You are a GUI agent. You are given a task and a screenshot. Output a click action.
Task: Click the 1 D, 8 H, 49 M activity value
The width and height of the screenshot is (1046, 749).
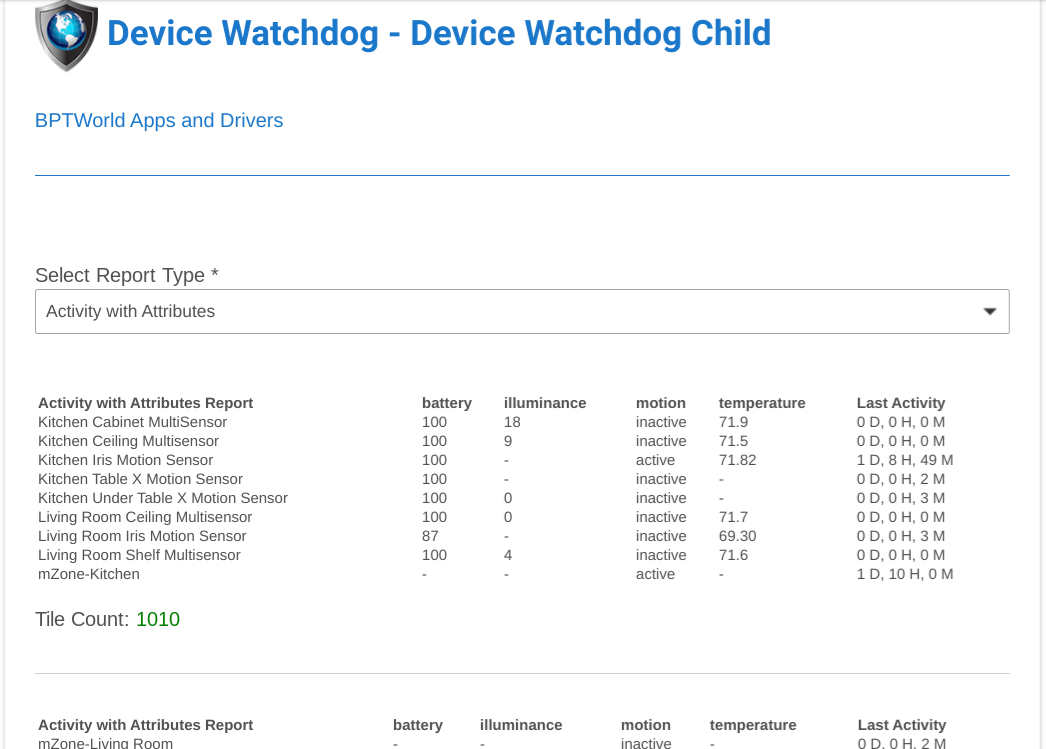point(905,460)
